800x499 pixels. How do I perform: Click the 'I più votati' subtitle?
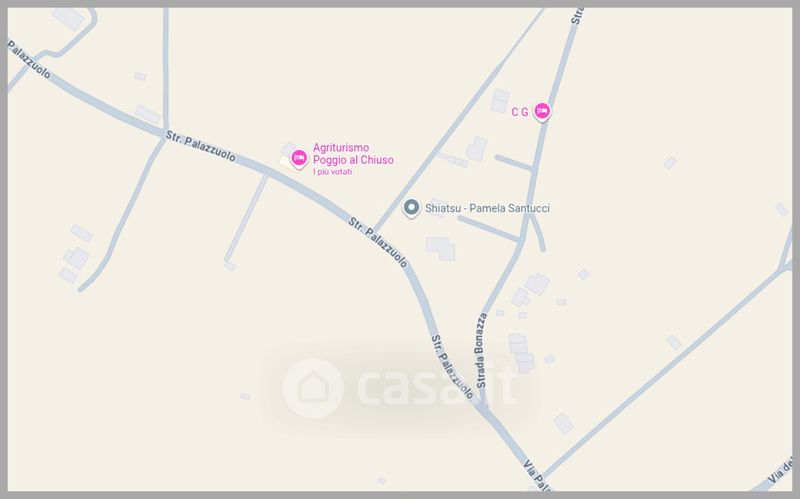click(332, 172)
